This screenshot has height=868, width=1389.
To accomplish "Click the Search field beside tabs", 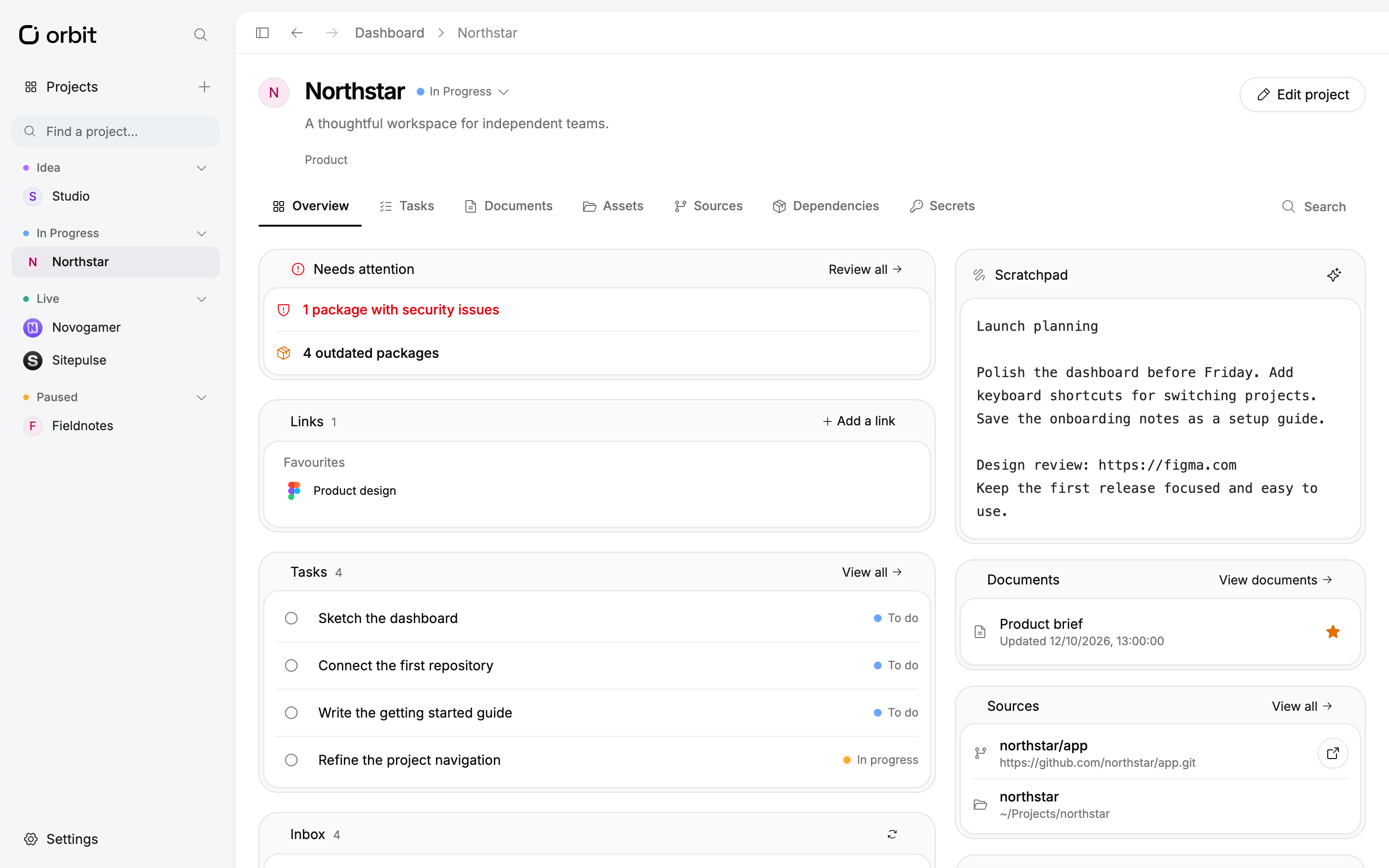I will click(x=1314, y=207).
